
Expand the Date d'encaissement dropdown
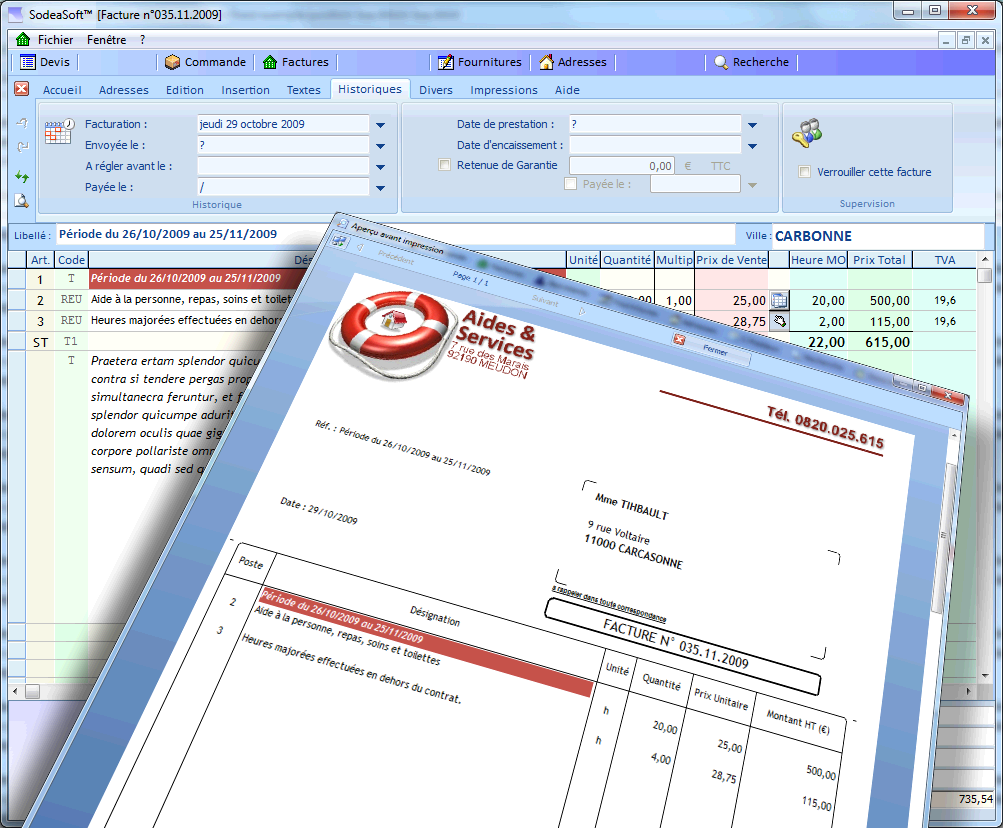click(x=753, y=146)
